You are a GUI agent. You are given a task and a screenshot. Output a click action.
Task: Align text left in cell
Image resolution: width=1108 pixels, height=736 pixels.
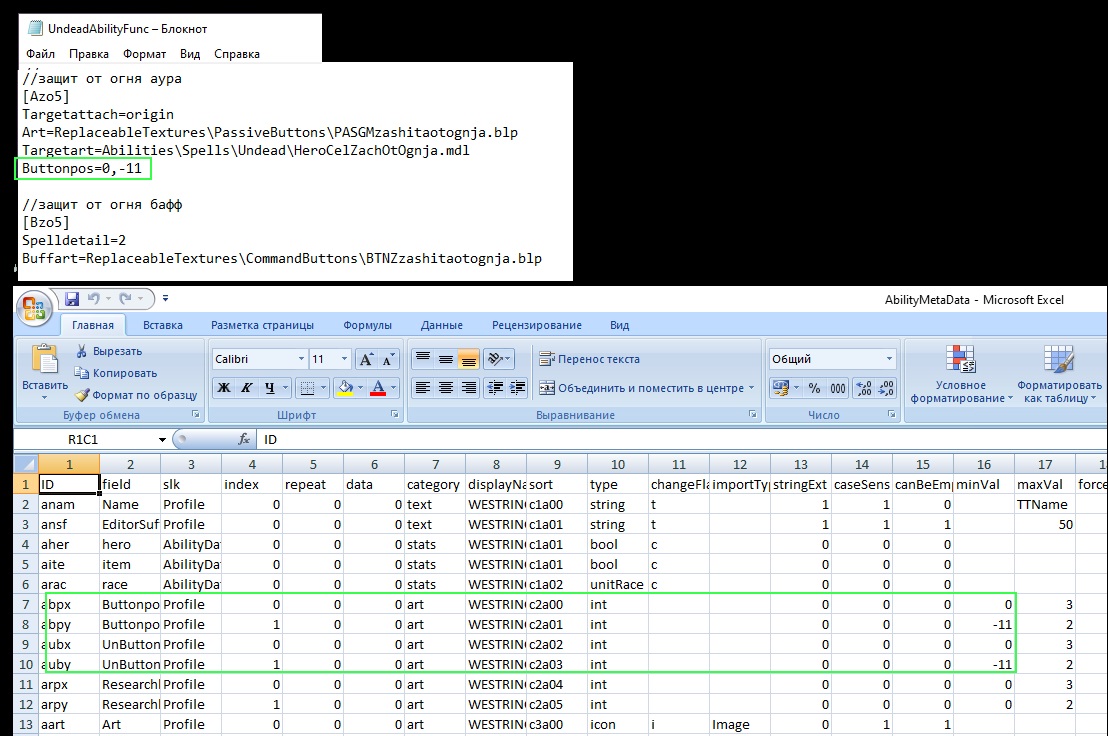point(423,387)
